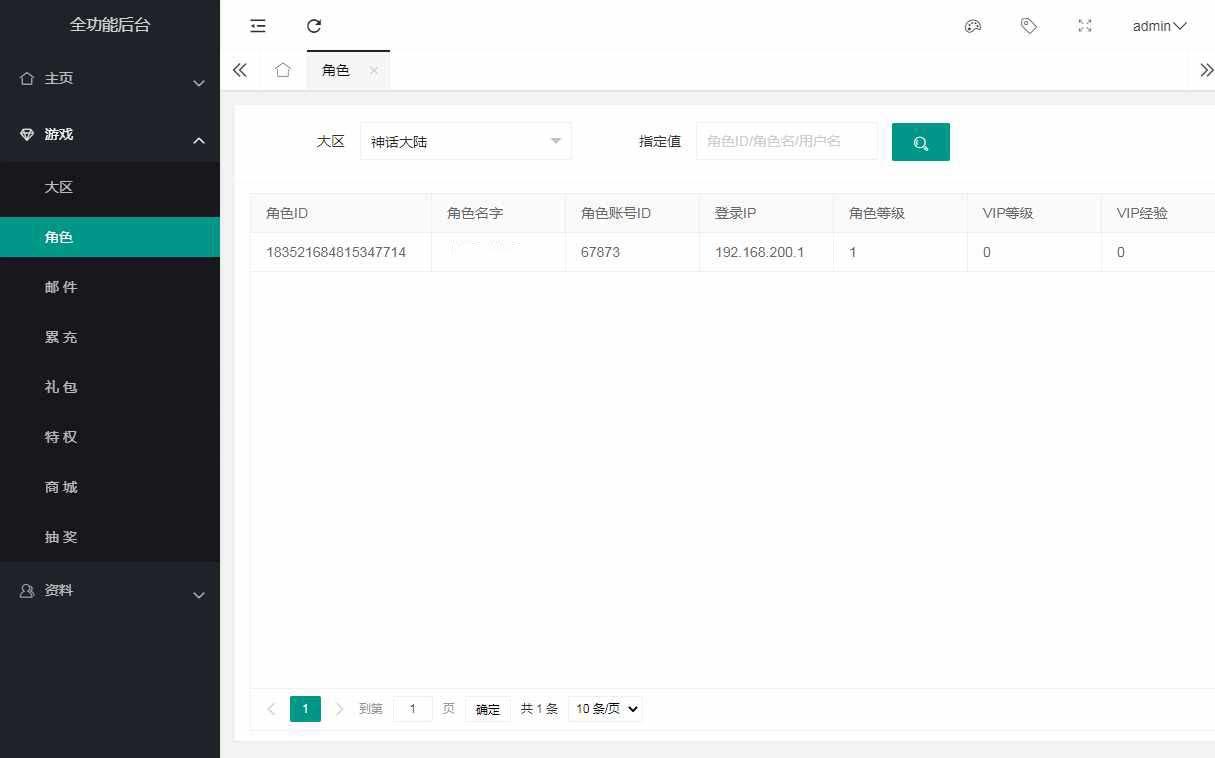The height and width of the screenshot is (758, 1215).
Task: Expand the 资料 sidebar menu
Action: click(110, 591)
